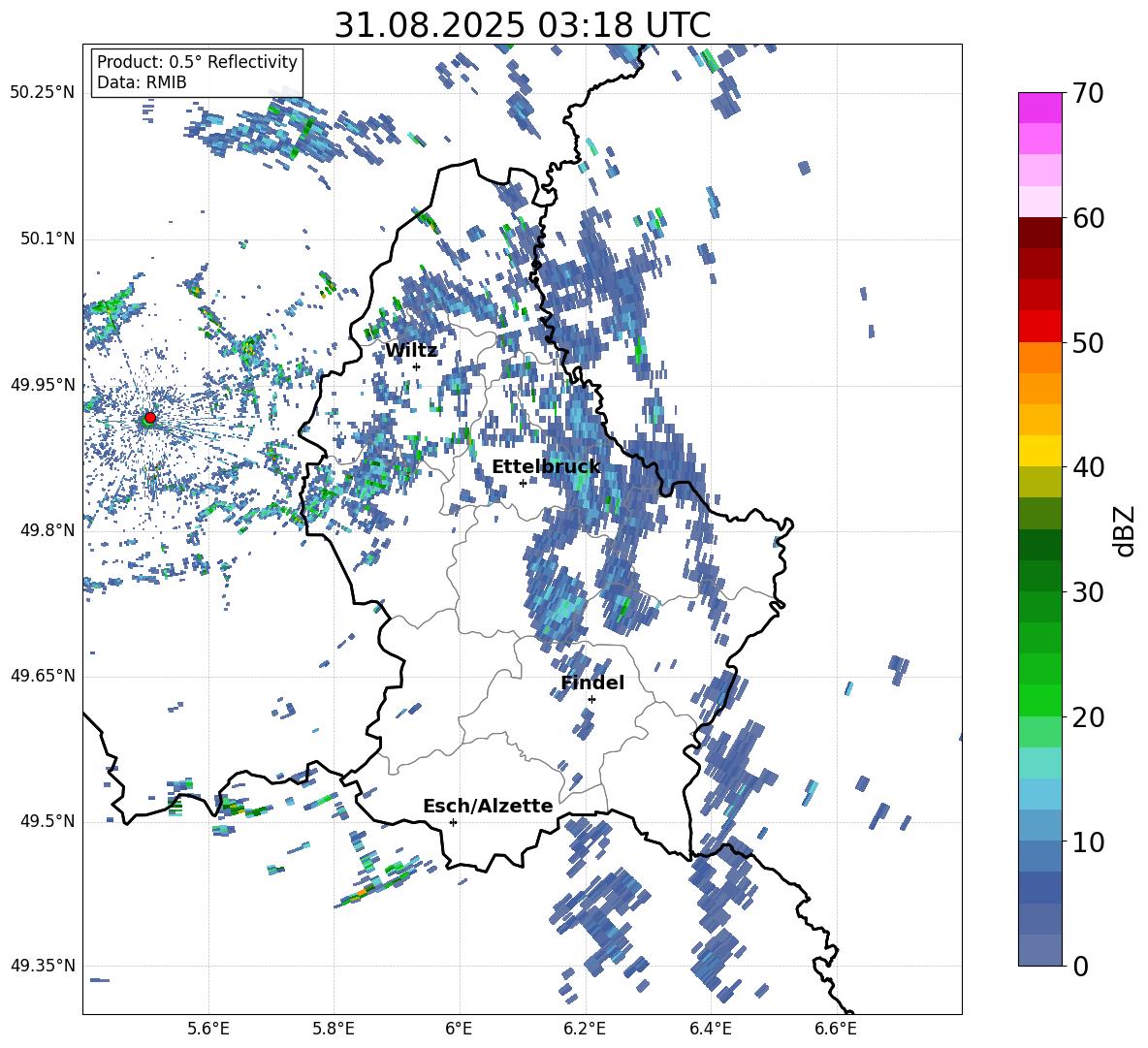Pick the dark maroon swatch below 60
1148x1048 pixels.
pyautogui.click(x=1039, y=233)
